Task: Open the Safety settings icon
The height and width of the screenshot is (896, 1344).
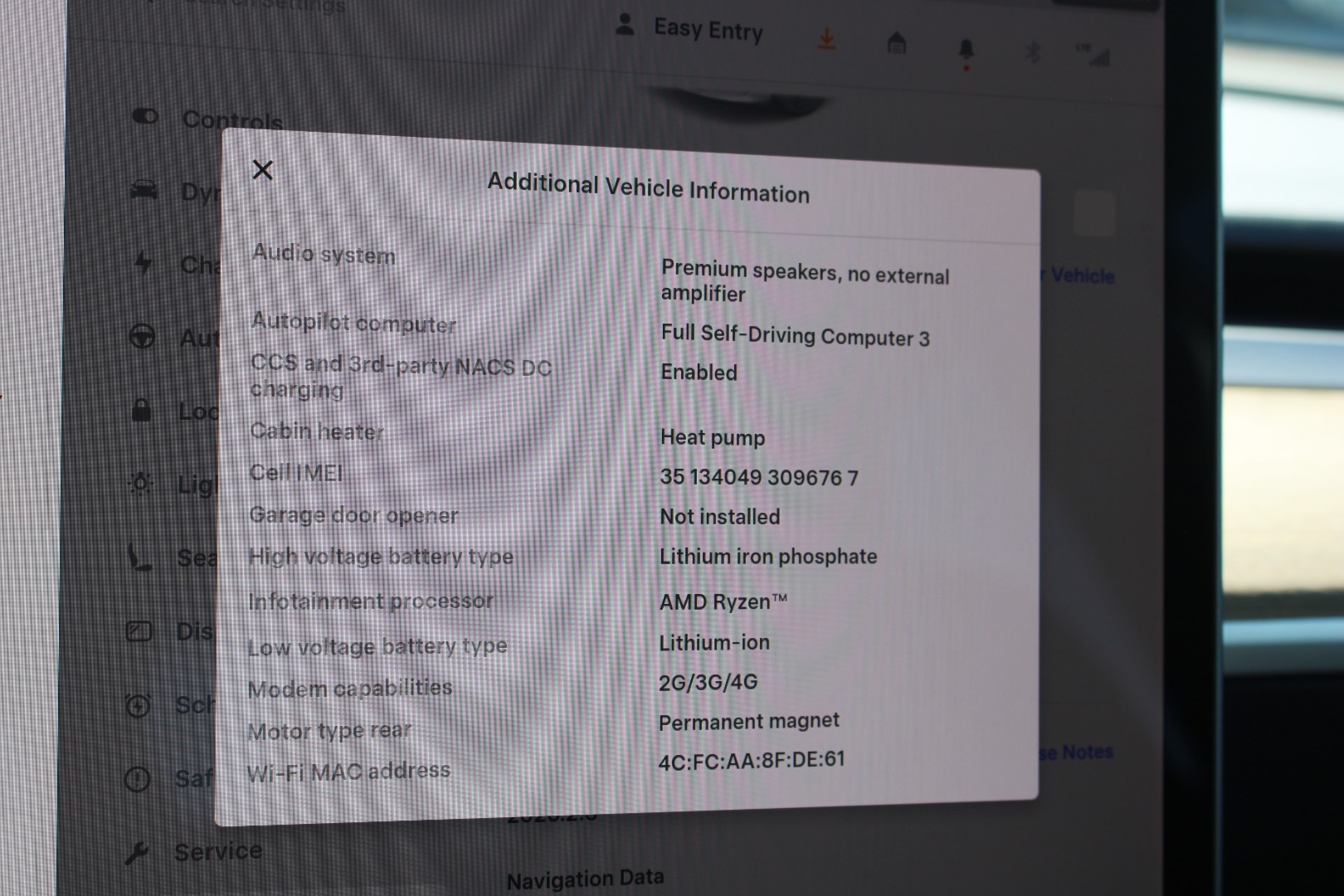Action: (x=138, y=779)
